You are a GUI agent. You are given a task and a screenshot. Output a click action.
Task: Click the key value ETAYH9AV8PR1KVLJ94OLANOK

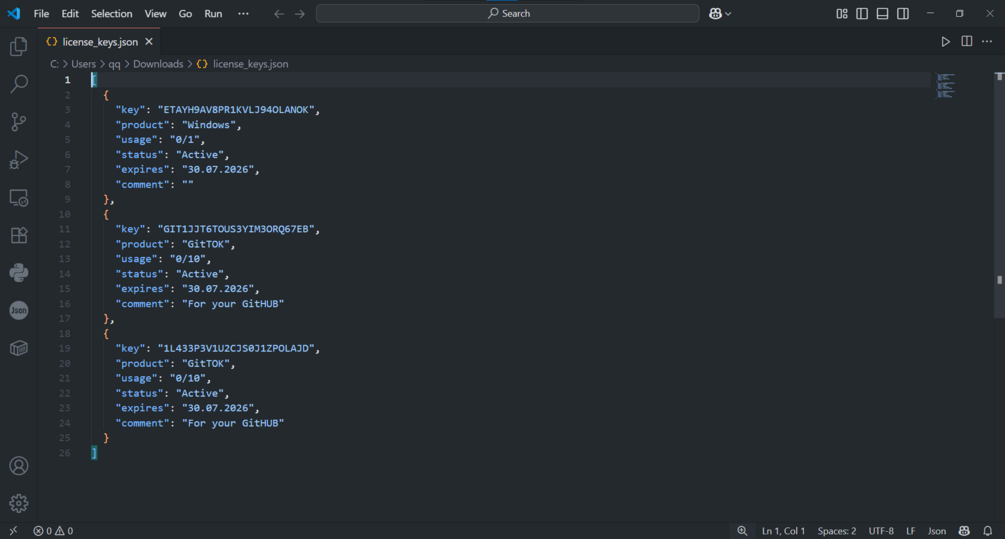pos(235,110)
